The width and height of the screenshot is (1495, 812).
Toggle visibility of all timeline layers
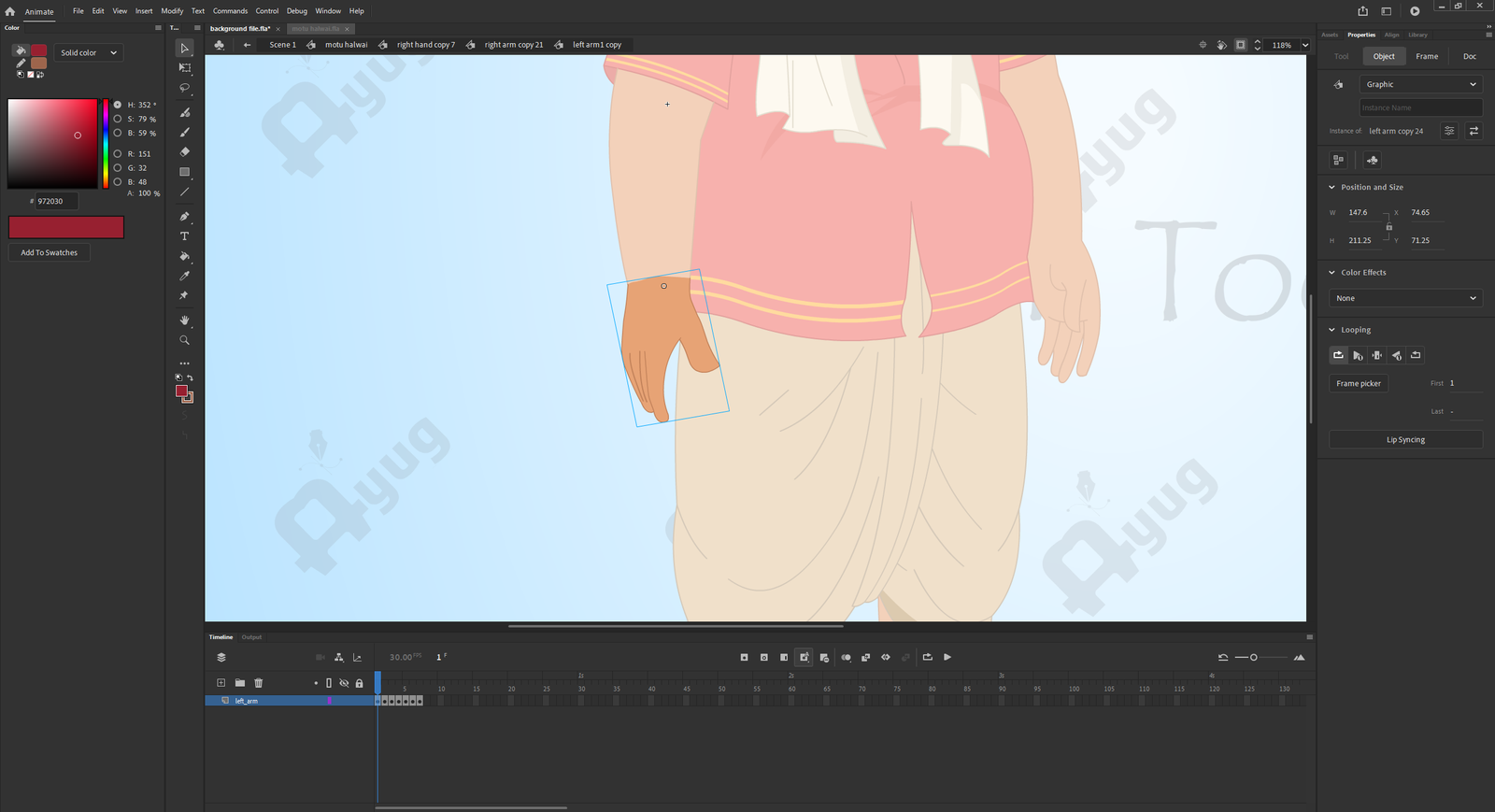pos(344,683)
